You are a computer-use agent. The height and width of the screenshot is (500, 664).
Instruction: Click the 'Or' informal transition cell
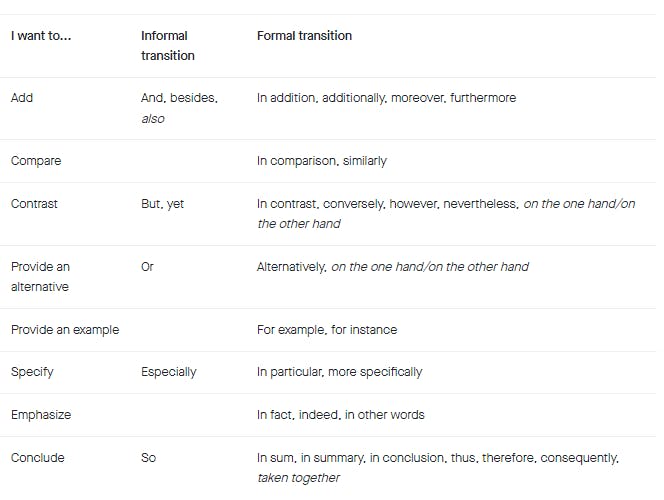click(x=147, y=267)
